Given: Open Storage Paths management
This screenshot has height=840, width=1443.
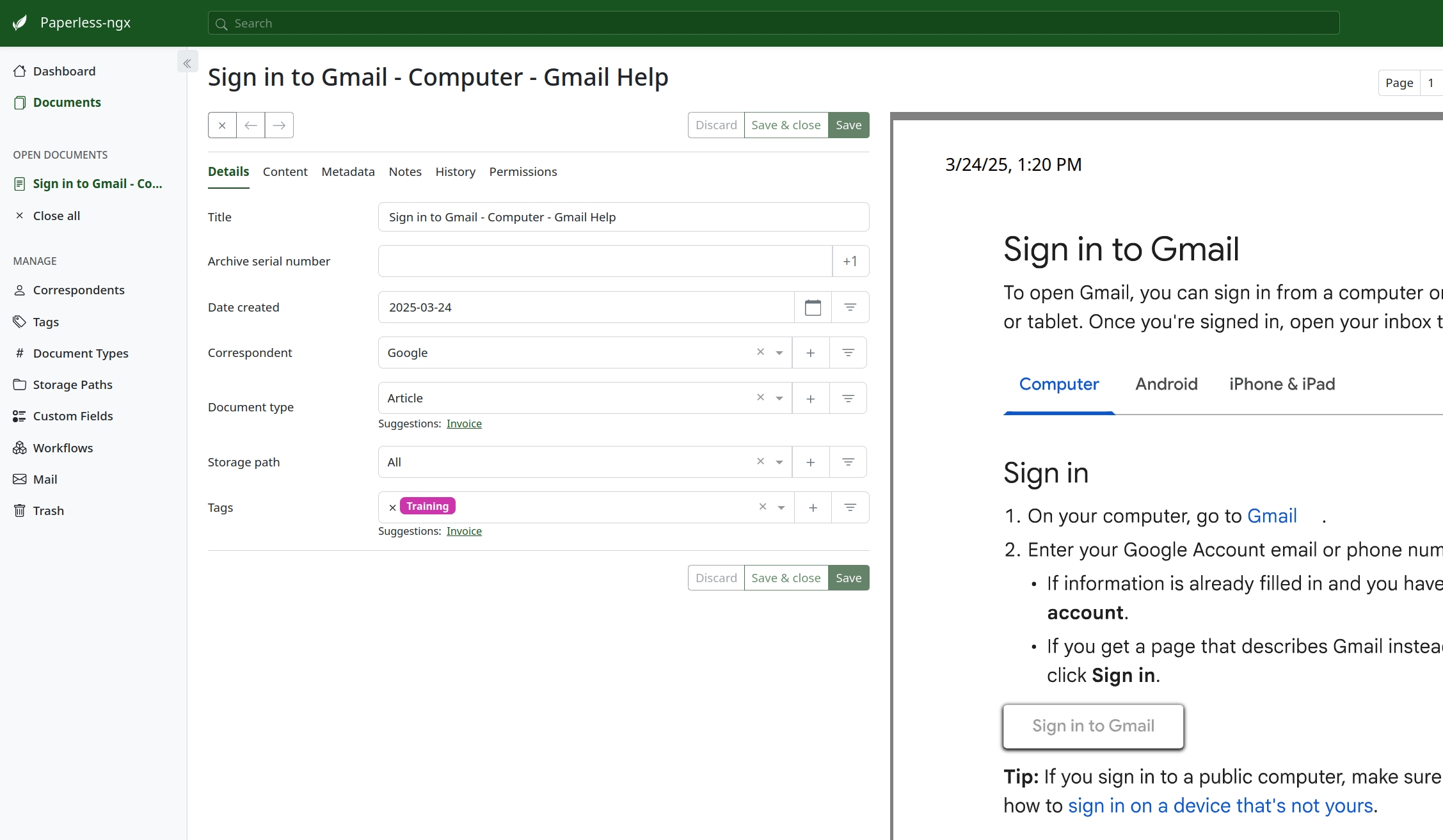Looking at the screenshot, I should (x=72, y=384).
